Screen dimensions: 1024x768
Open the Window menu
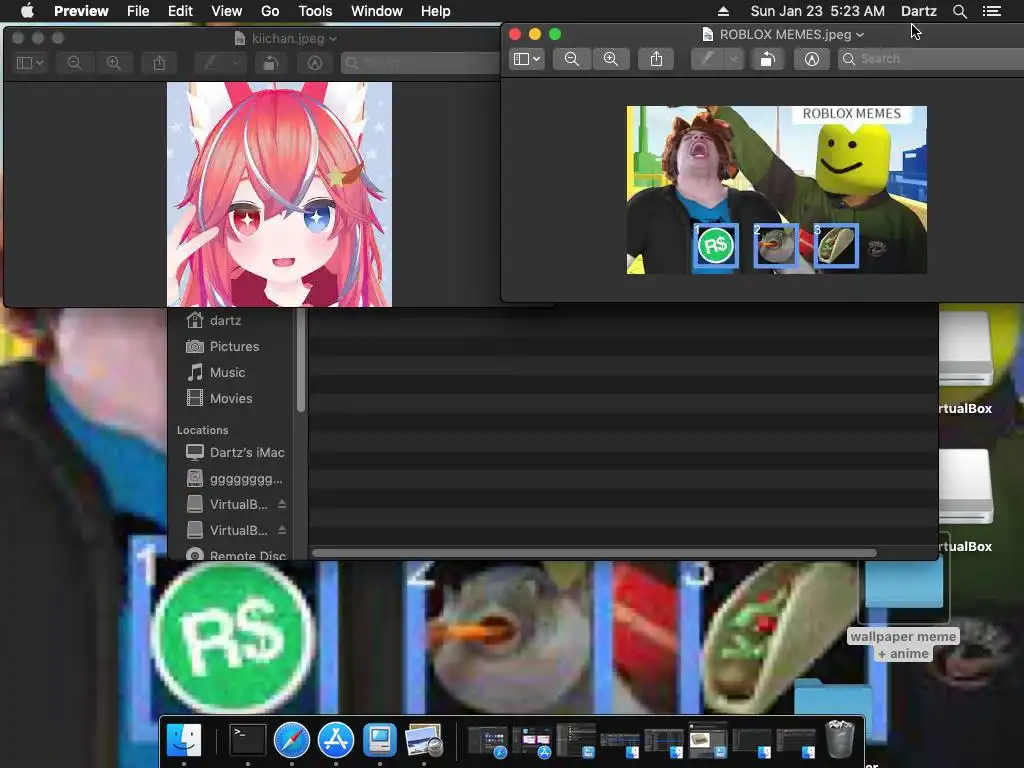click(377, 11)
